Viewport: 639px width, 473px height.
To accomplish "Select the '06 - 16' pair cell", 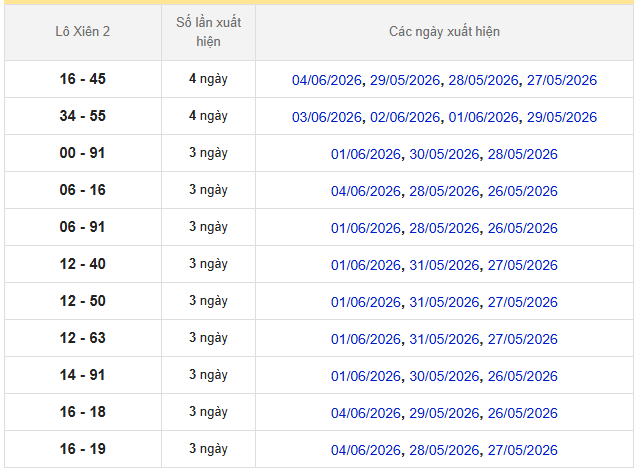I will 83,190.
